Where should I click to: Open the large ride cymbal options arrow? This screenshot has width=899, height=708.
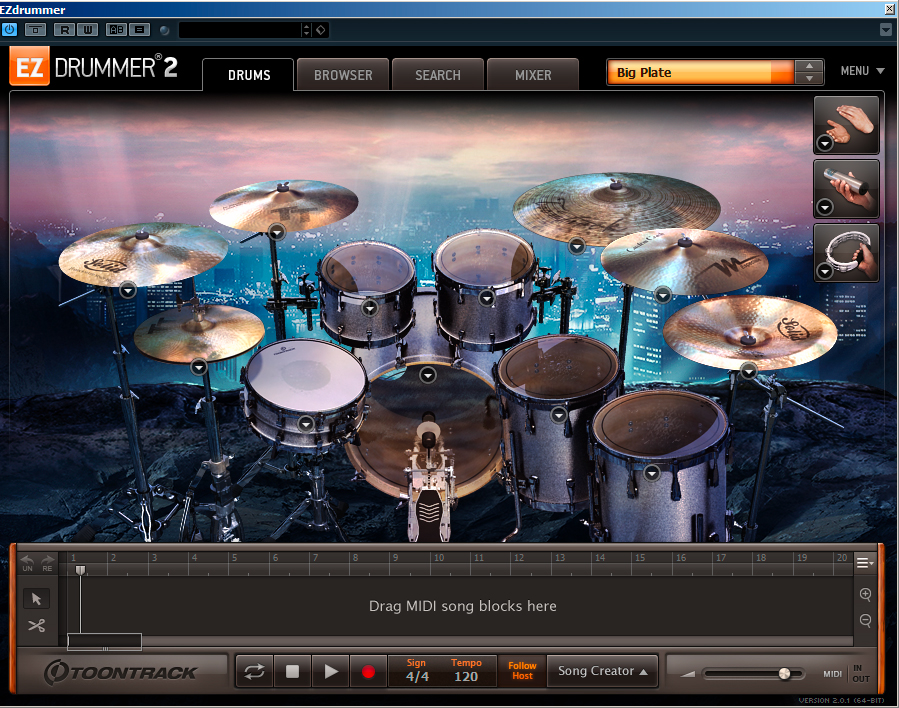click(x=577, y=246)
